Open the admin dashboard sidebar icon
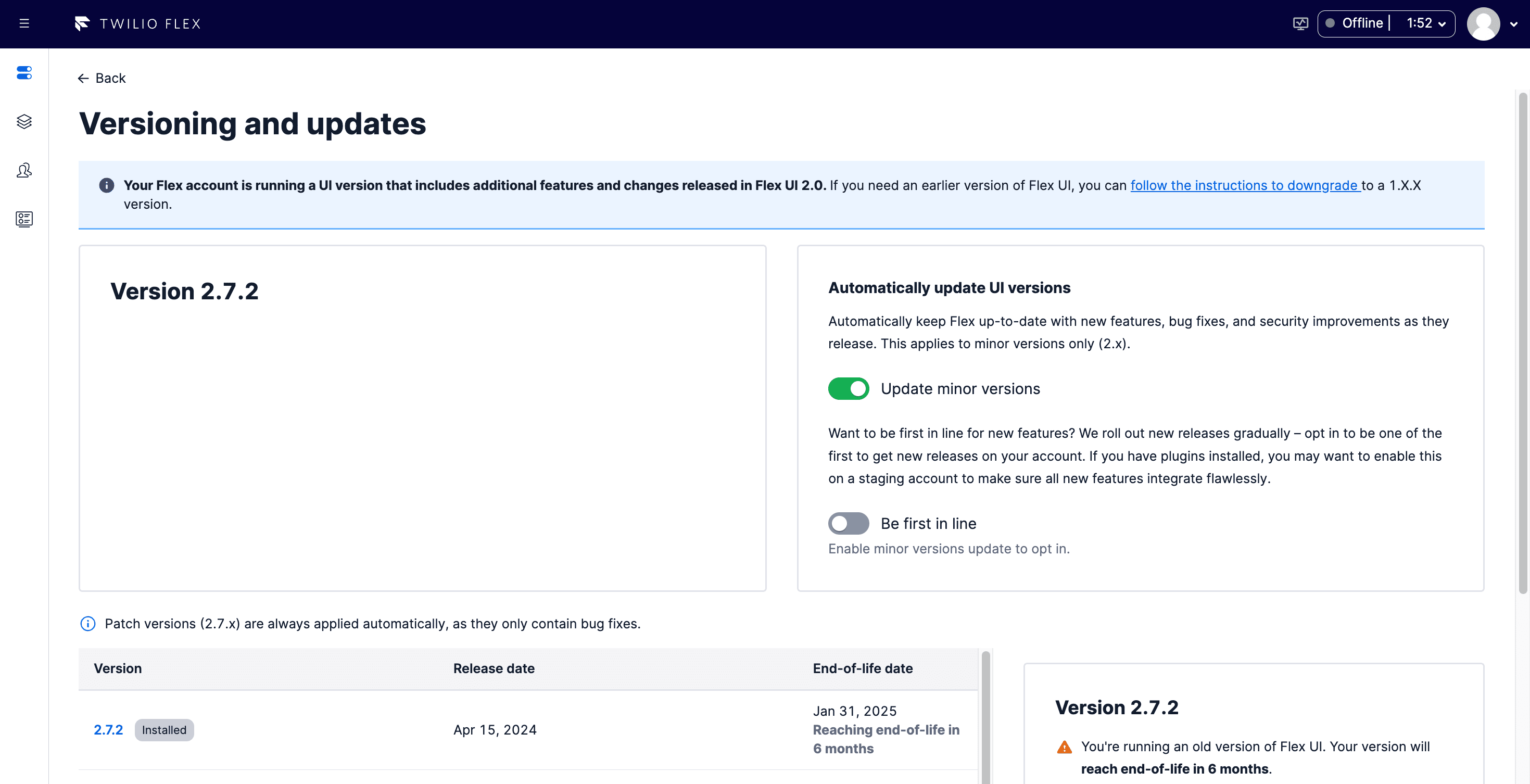Viewport: 1530px width, 784px height. tap(24, 73)
